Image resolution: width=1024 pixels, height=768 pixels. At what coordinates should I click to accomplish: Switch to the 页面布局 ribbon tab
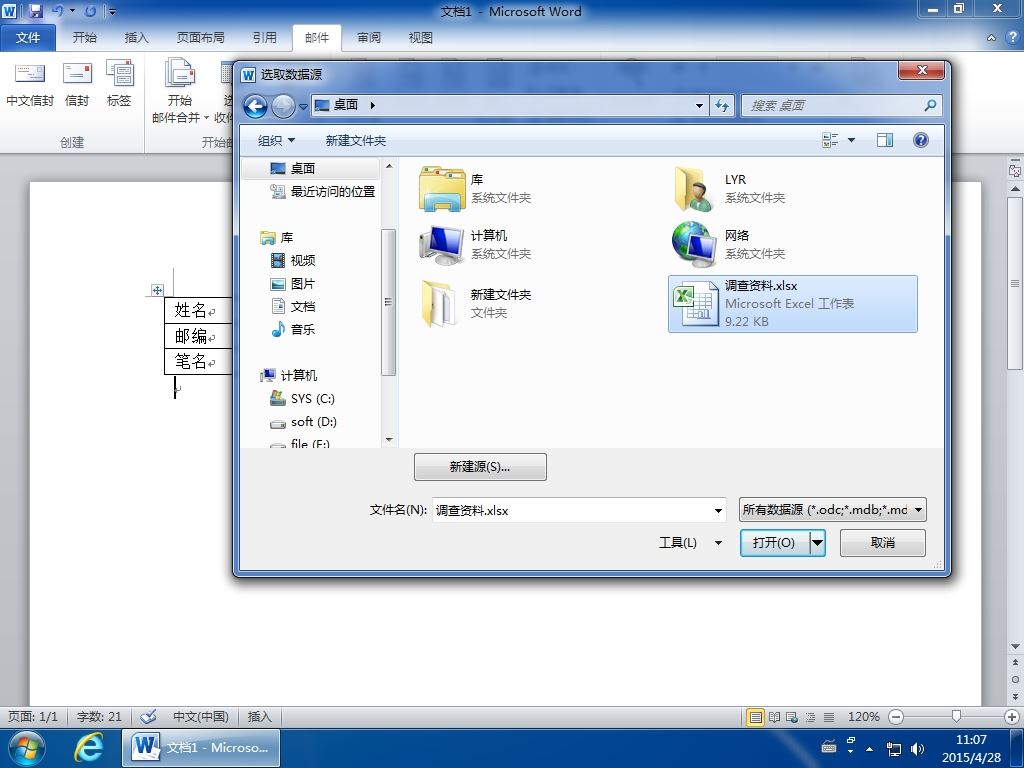click(200, 38)
